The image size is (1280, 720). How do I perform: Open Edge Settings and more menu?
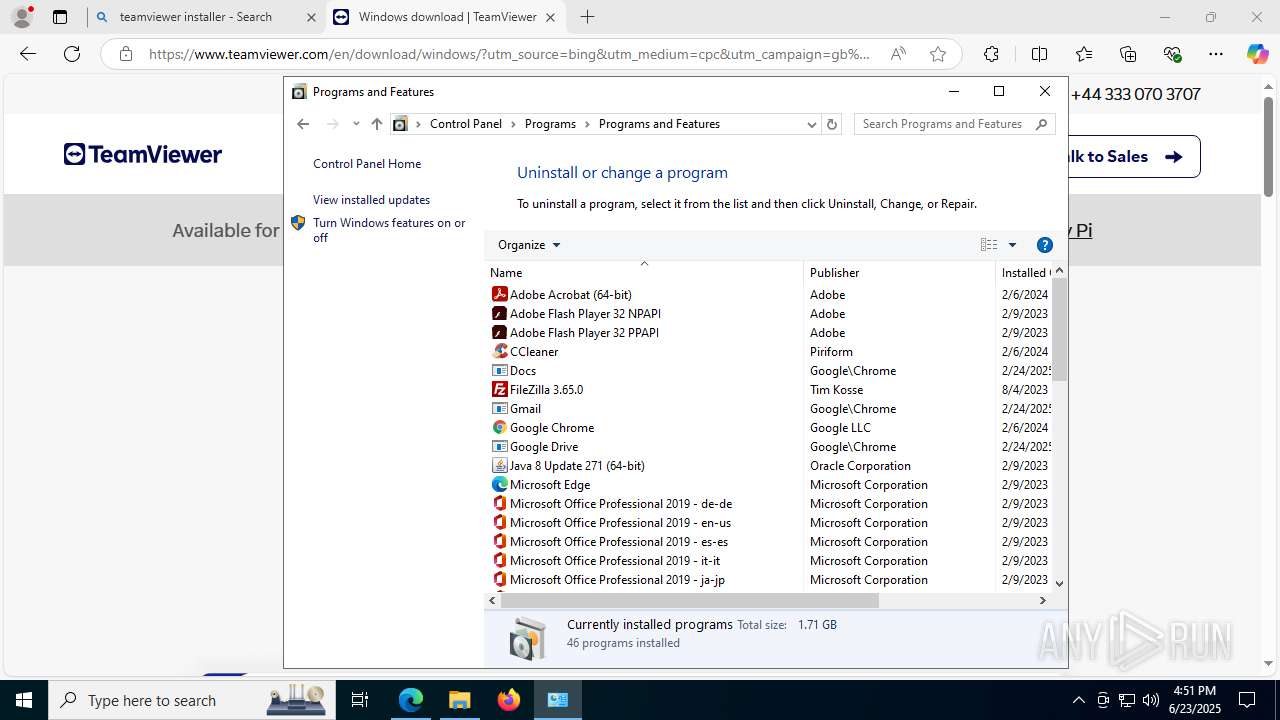pos(1216,54)
